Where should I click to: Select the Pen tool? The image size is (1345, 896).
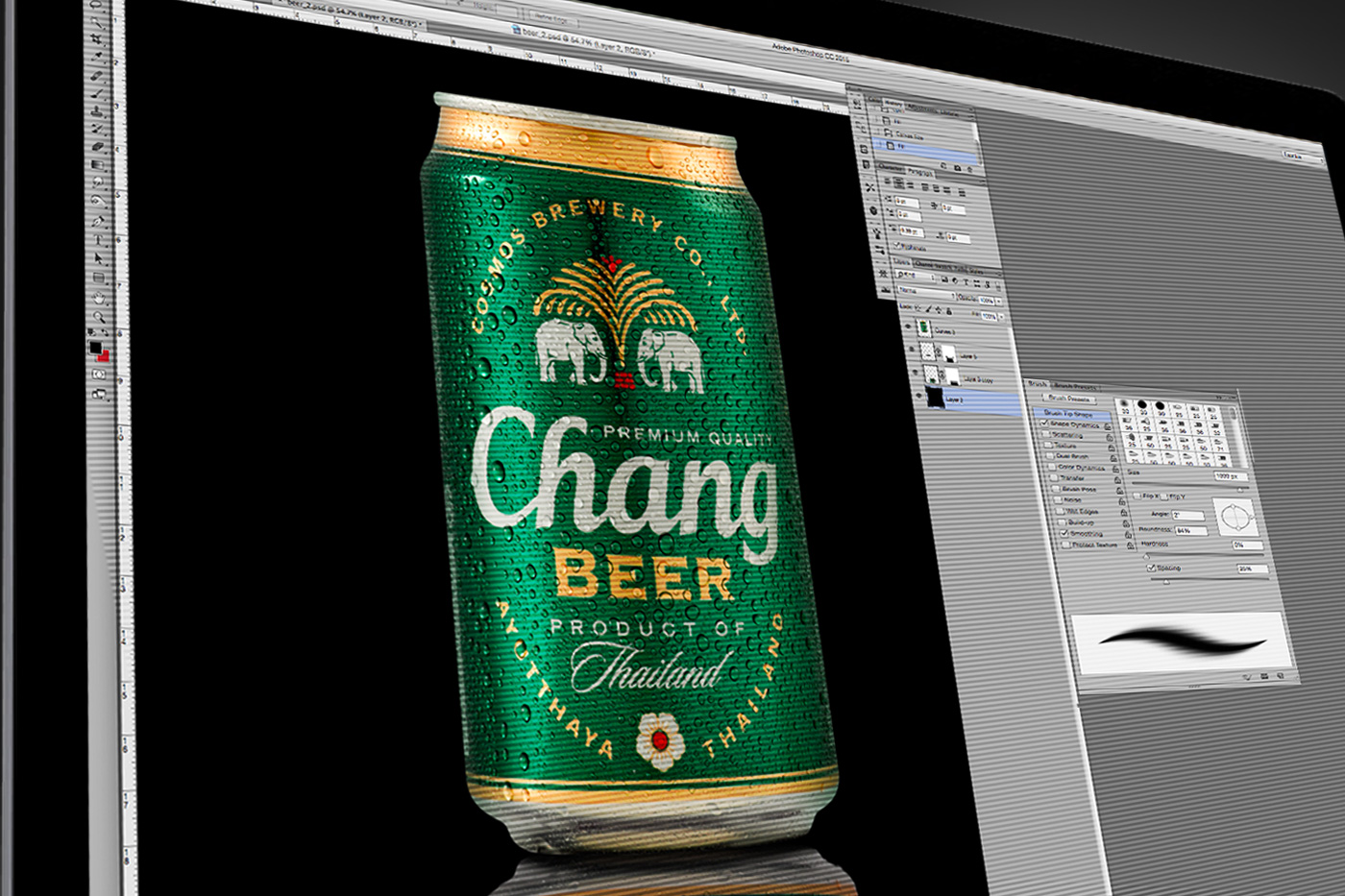point(98,220)
